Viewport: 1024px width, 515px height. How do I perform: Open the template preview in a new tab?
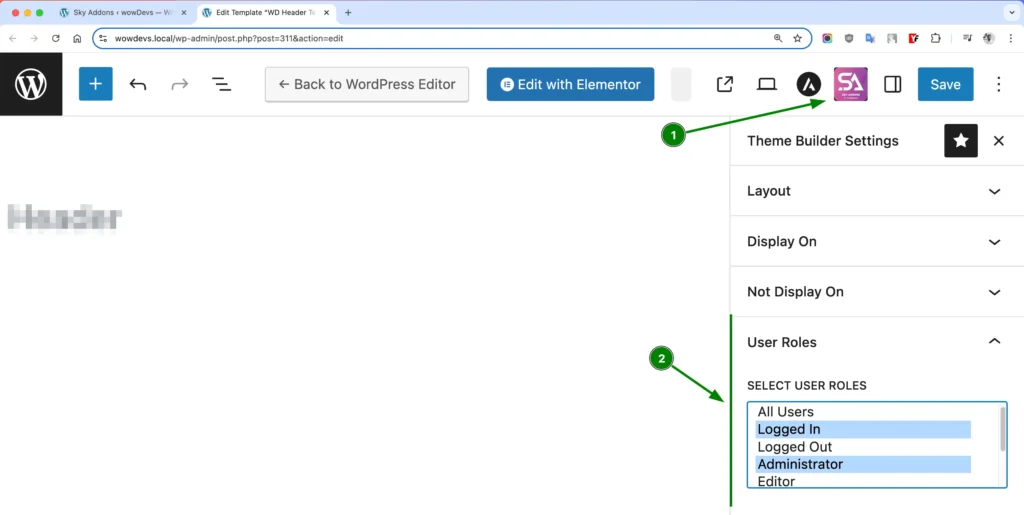pos(725,84)
